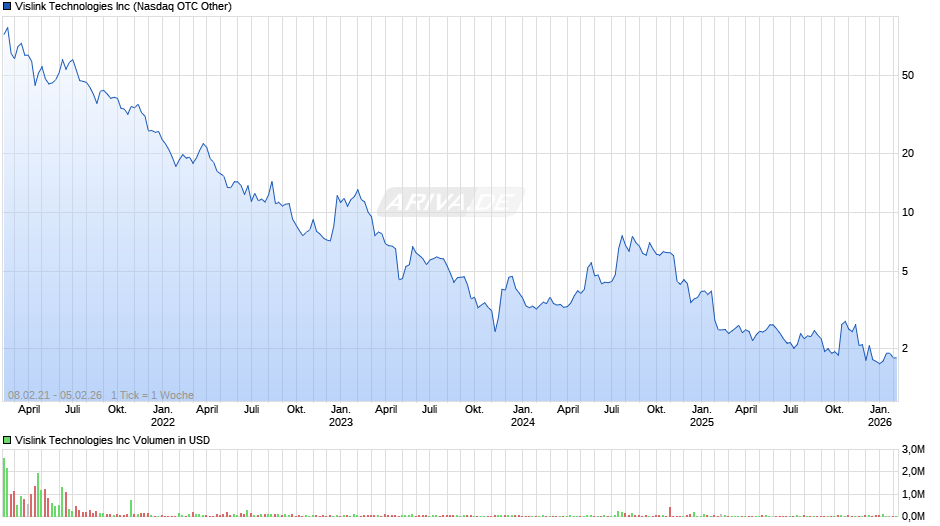Click the price axis label '2'

pos(905,348)
